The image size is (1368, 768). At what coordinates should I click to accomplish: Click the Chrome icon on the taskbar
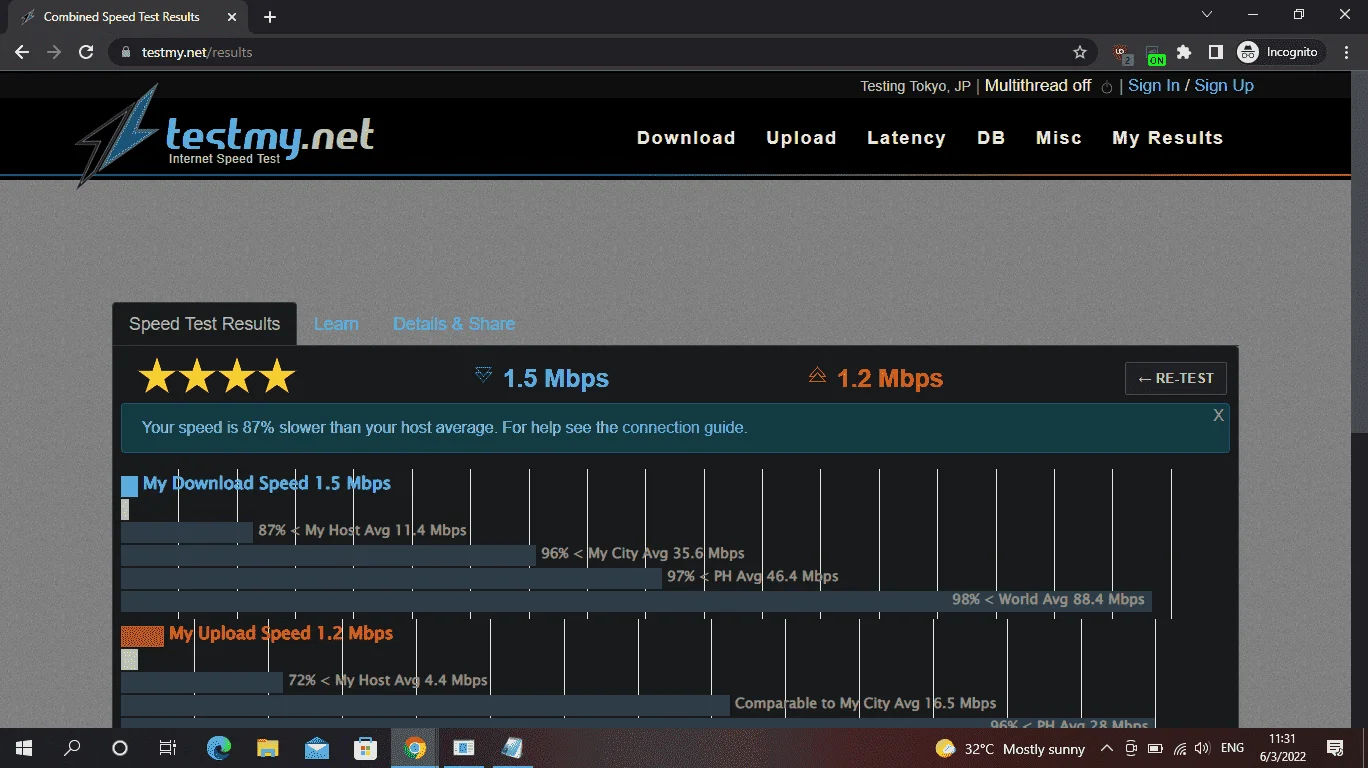(415, 748)
